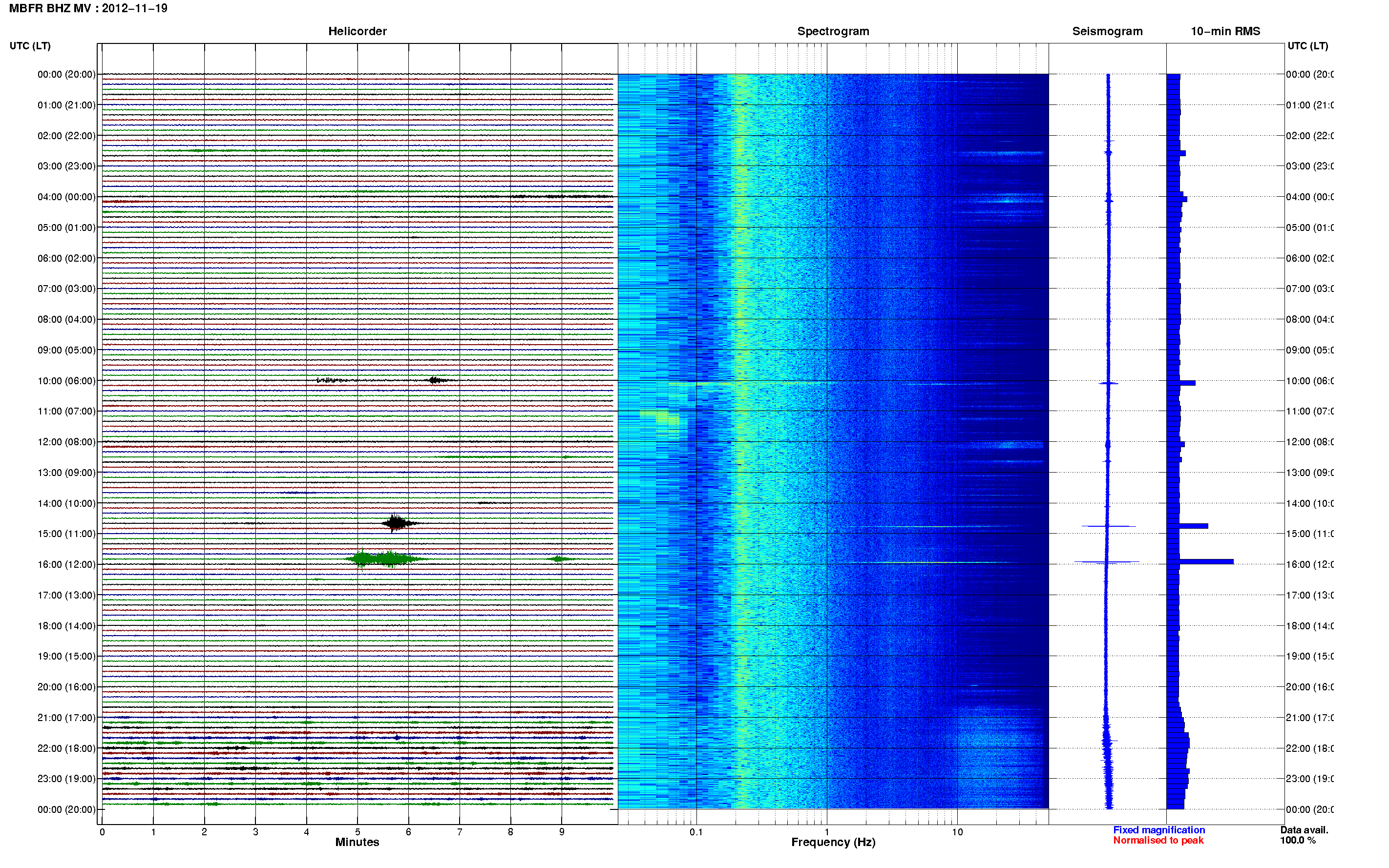
Task: Click left-axis time label 21:00 (17:00)
Action: click(66, 718)
